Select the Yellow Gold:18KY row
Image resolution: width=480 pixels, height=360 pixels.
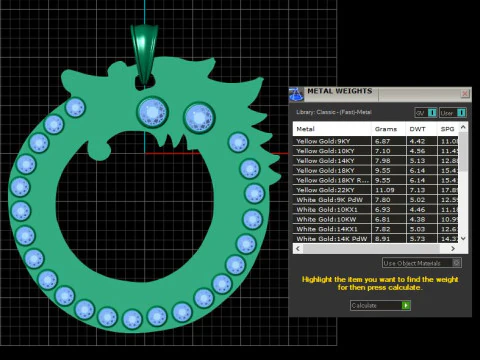coord(375,170)
